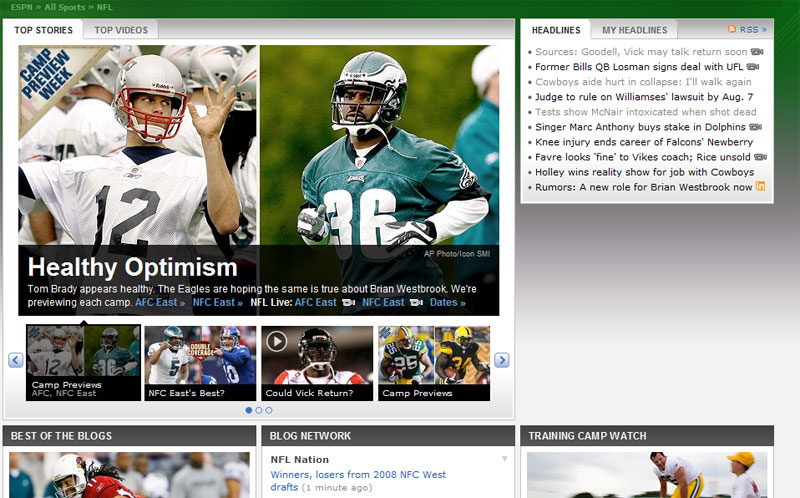Open first AFC East » camp preview link
The image size is (800, 498).
point(160,302)
